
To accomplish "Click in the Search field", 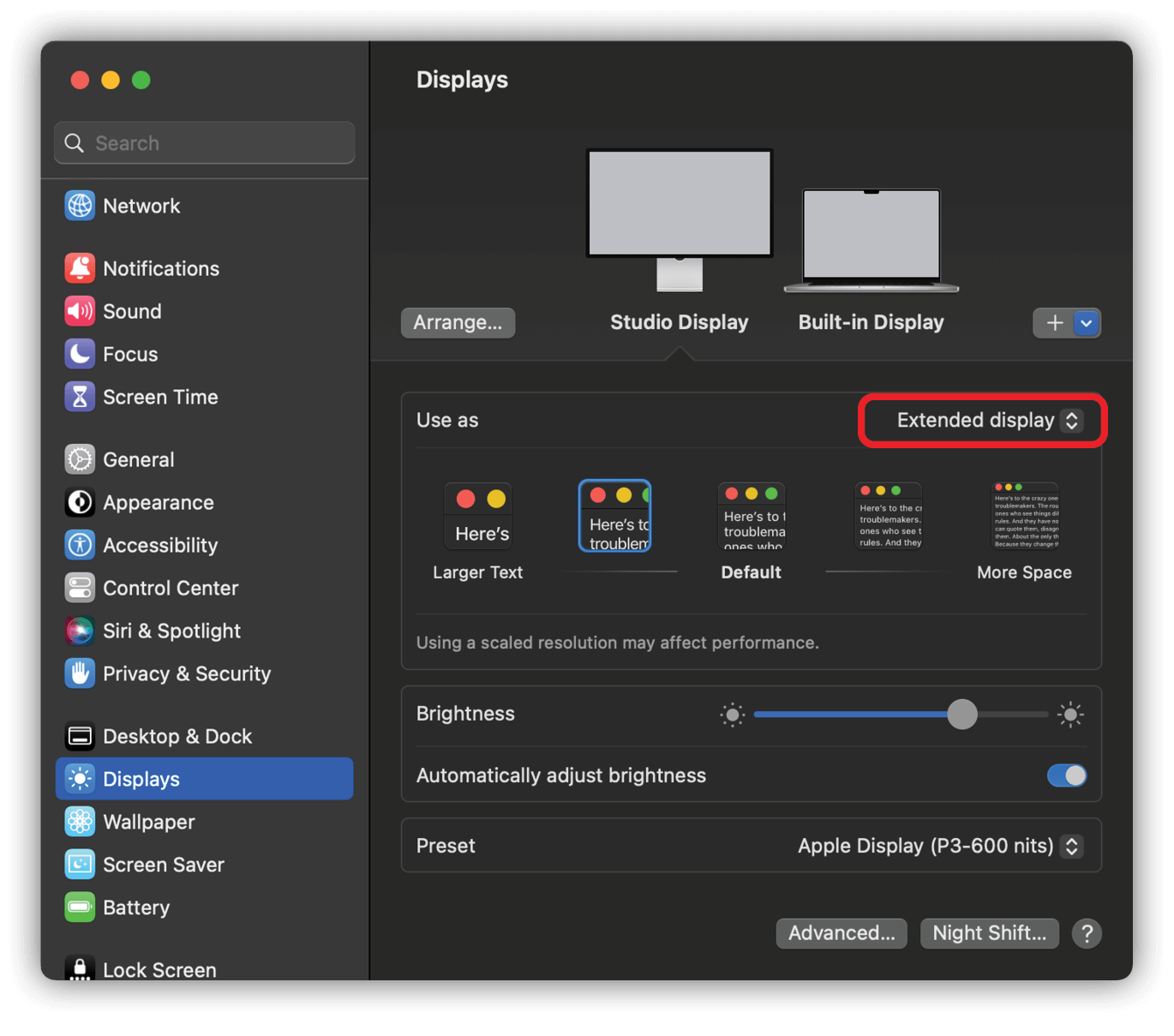I will (x=204, y=143).
